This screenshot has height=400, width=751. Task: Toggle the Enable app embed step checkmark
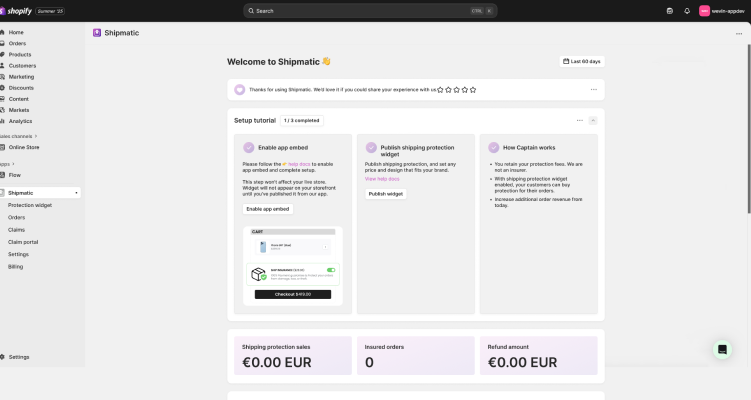point(249,148)
